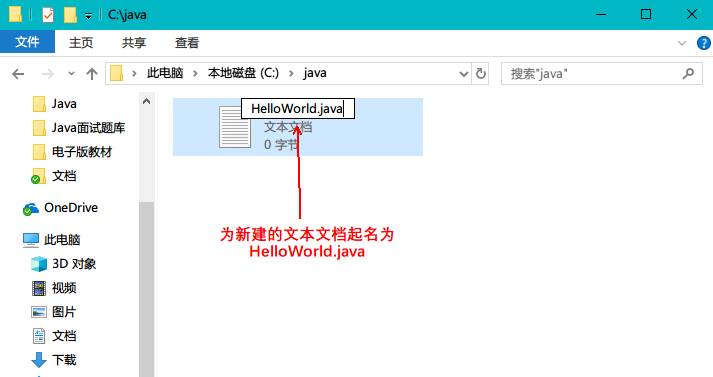The height and width of the screenshot is (377, 713).
Task: Open the dropdown chevron after 本地磁盘 (C:) breadcrumb
Action: (291, 74)
